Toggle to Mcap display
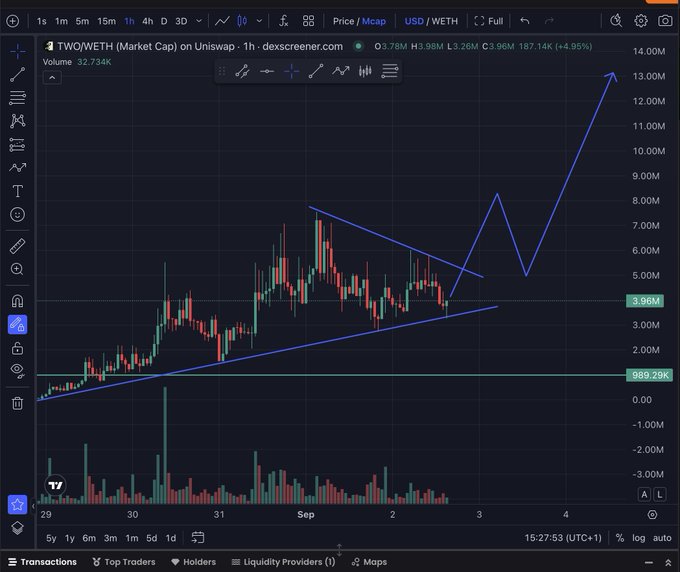Screen dimensions: 680x572 click(373, 21)
